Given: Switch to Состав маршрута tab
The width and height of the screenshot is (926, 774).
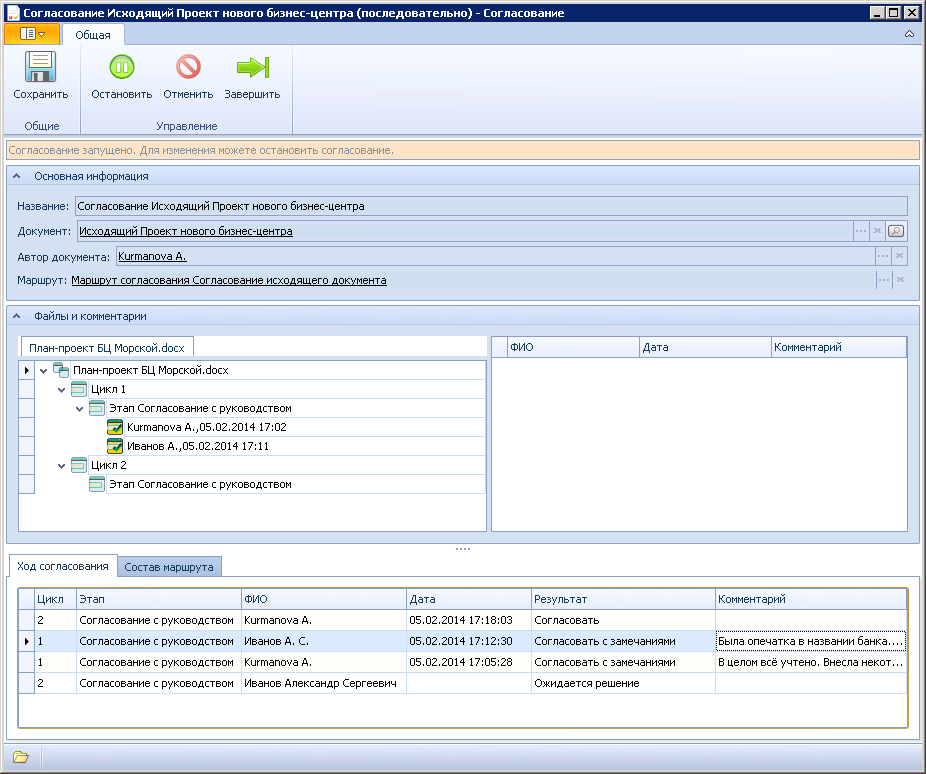Looking at the screenshot, I should (169, 567).
